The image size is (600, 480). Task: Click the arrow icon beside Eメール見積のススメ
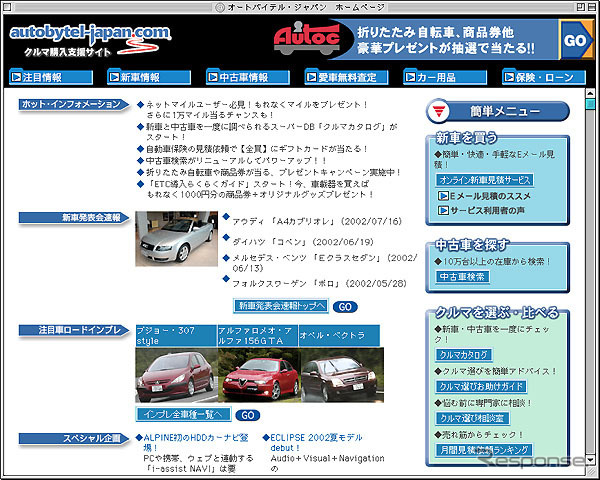(443, 196)
